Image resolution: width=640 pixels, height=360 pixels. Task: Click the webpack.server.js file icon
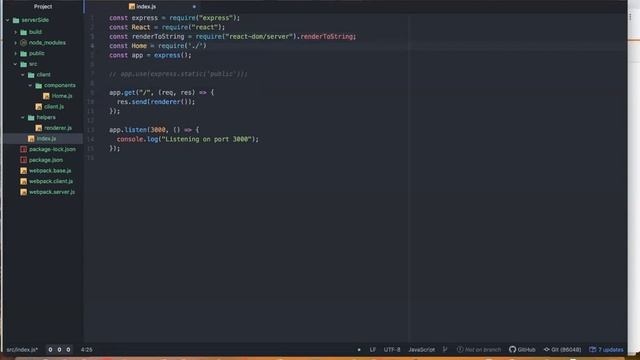click(x=24, y=192)
